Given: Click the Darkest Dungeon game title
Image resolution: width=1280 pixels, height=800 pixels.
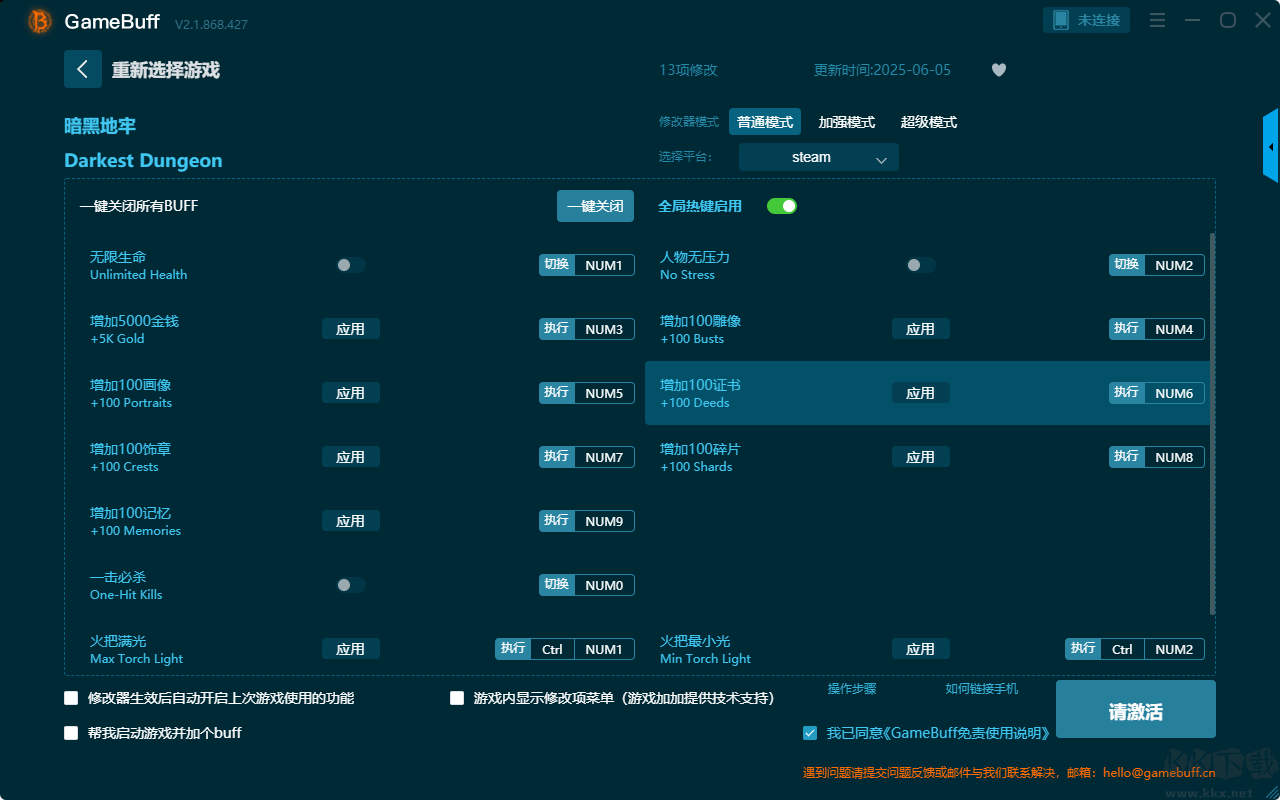Looking at the screenshot, I should click(143, 161).
